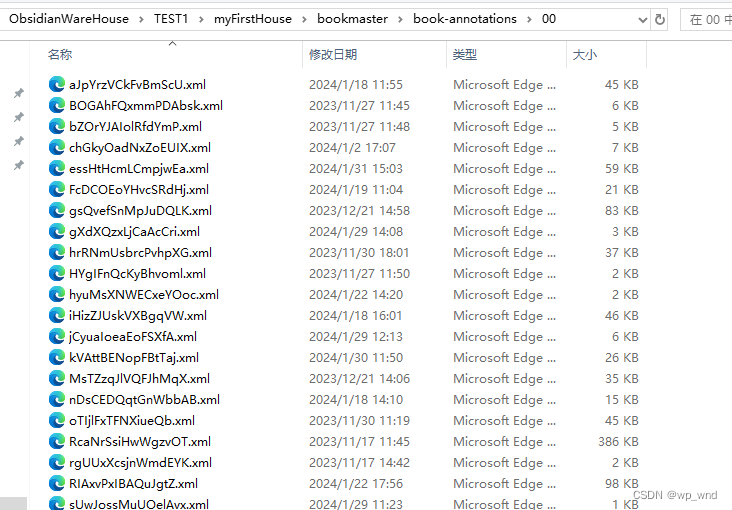Go to ObsidianWareHouse in breadcrumb
Image resolution: width=732 pixels, height=510 pixels.
pyautogui.click(x=69, y=19)
